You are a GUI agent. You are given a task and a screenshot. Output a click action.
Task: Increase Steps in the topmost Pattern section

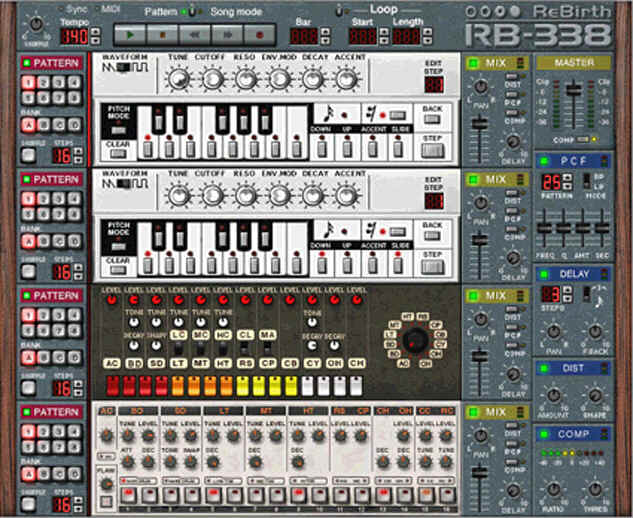(78, 151)
